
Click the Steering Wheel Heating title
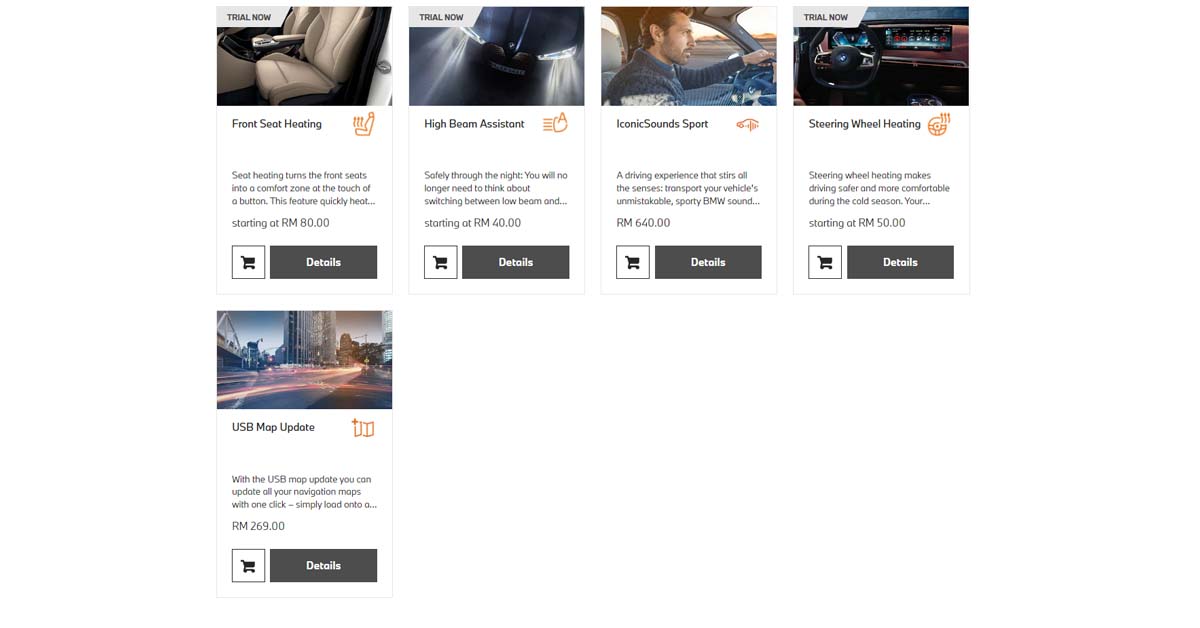coord(864,124)
